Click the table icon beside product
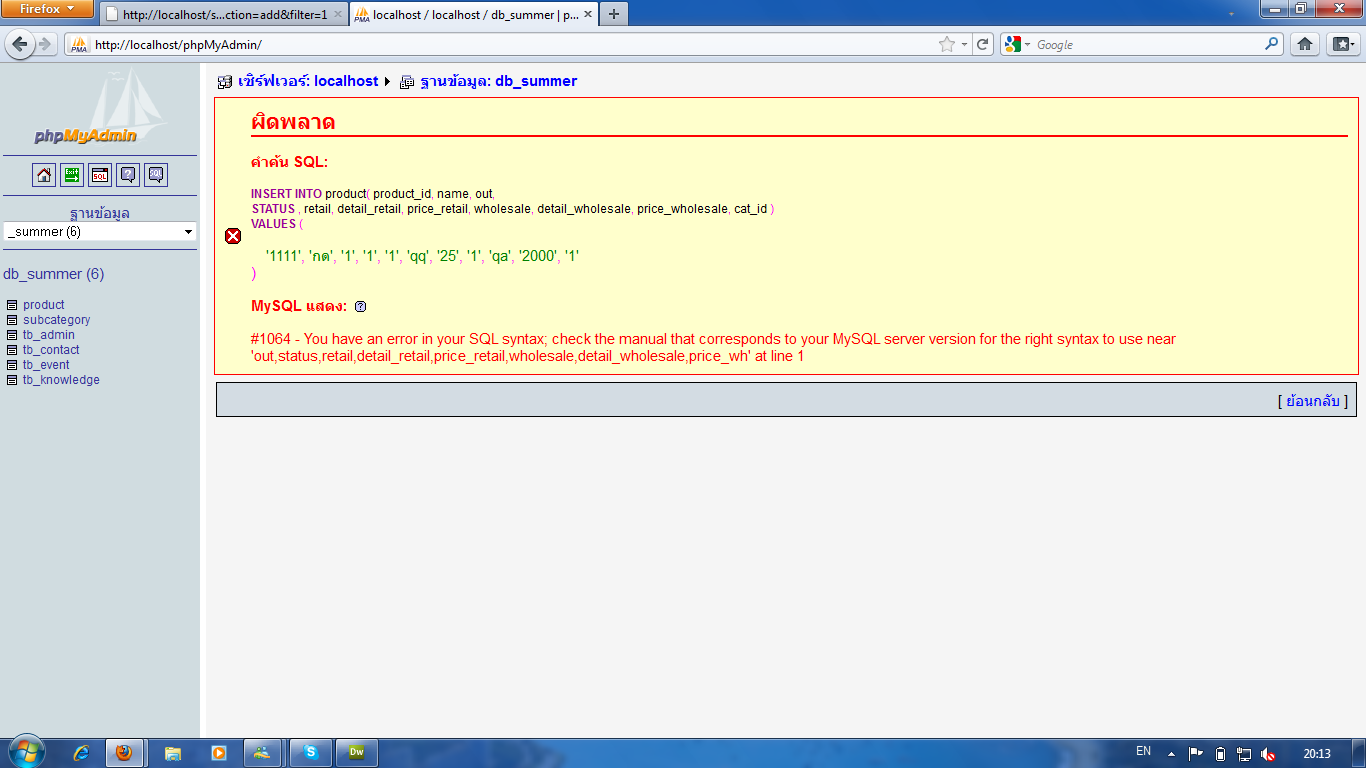The width and height of the screenshot is (1366, 768). (x=12, y=305)
